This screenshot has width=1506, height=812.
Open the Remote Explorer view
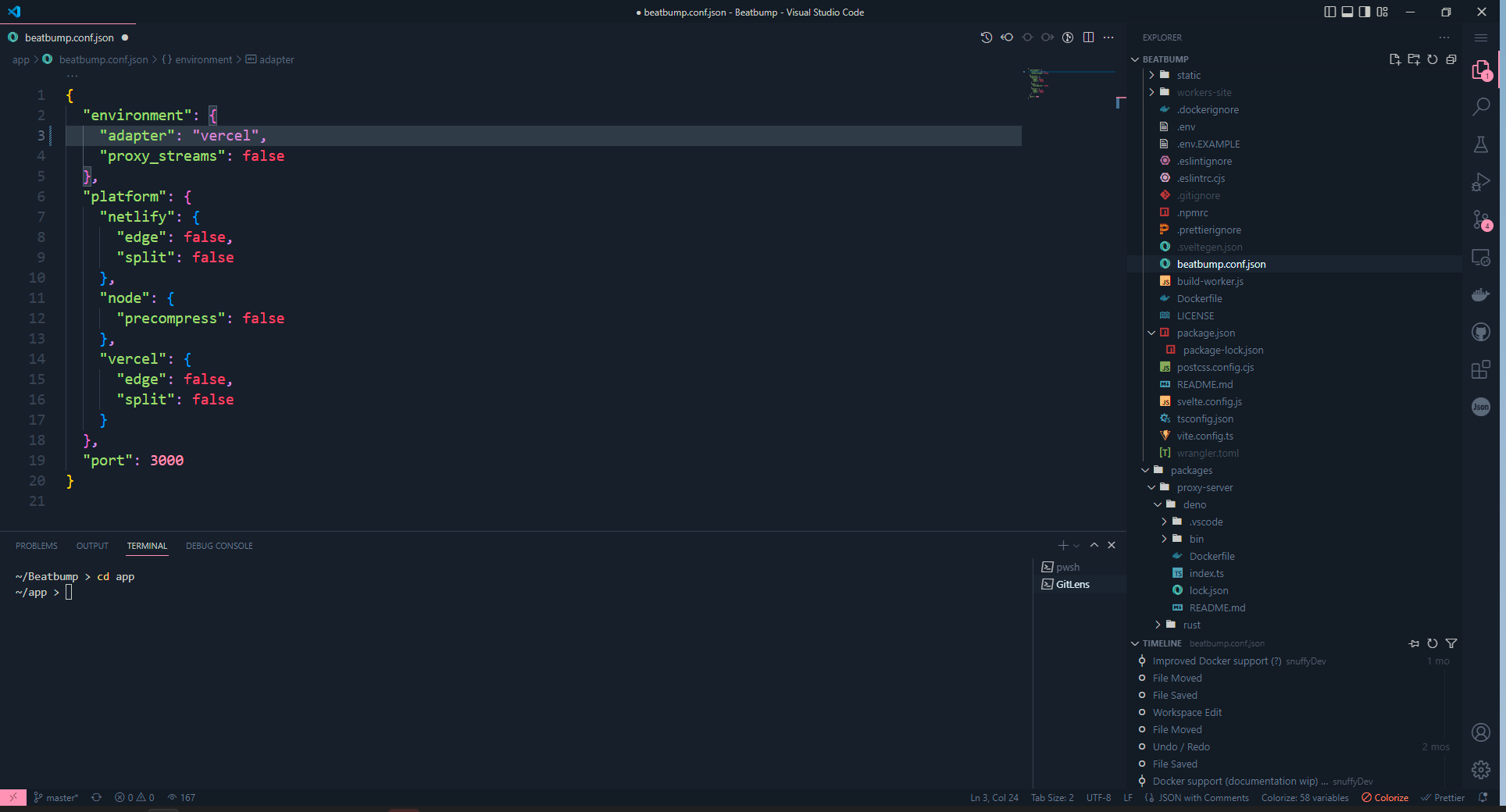[1481, 258]
